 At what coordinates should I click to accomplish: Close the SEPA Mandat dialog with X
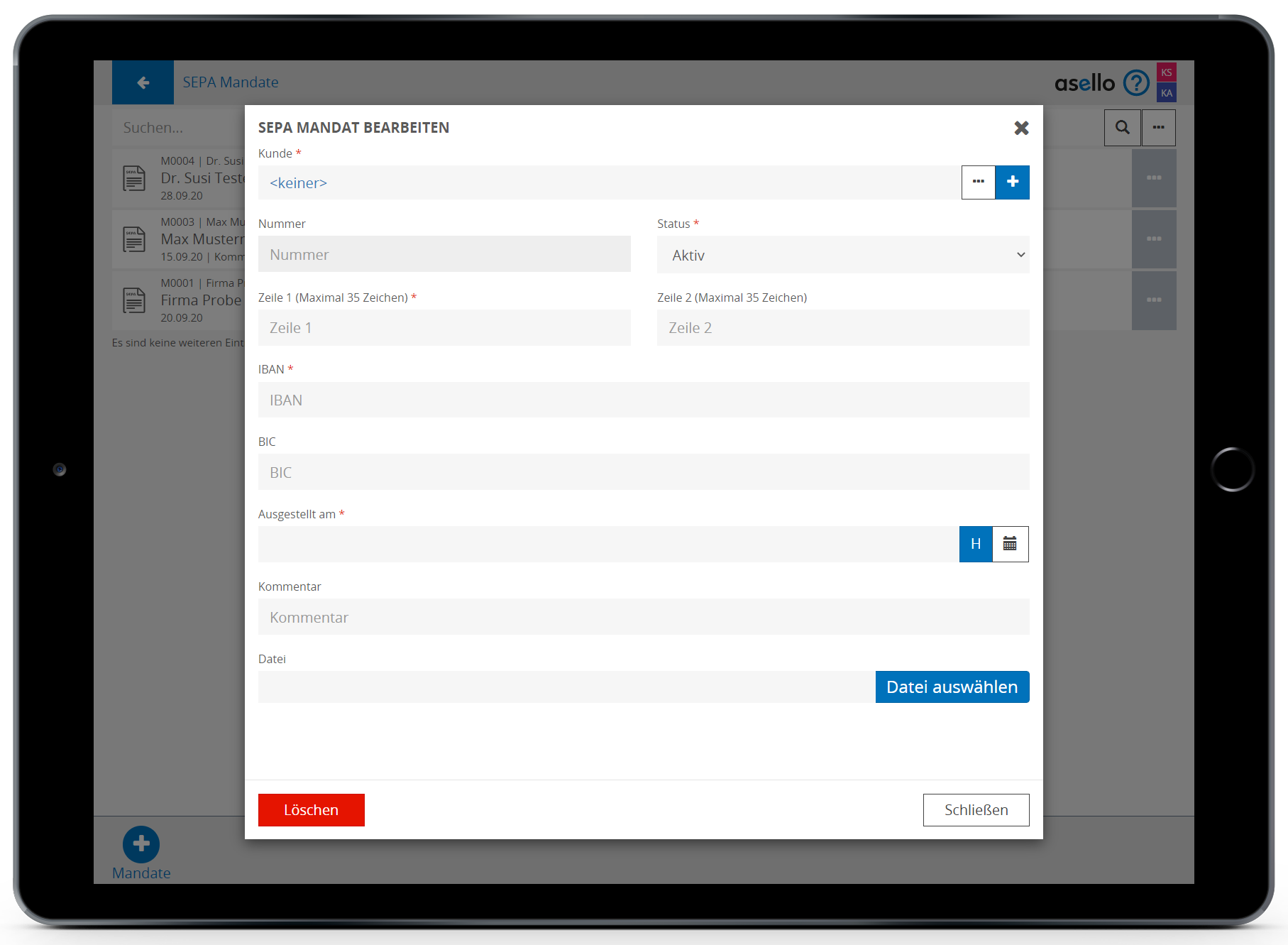pos(1021,128)
